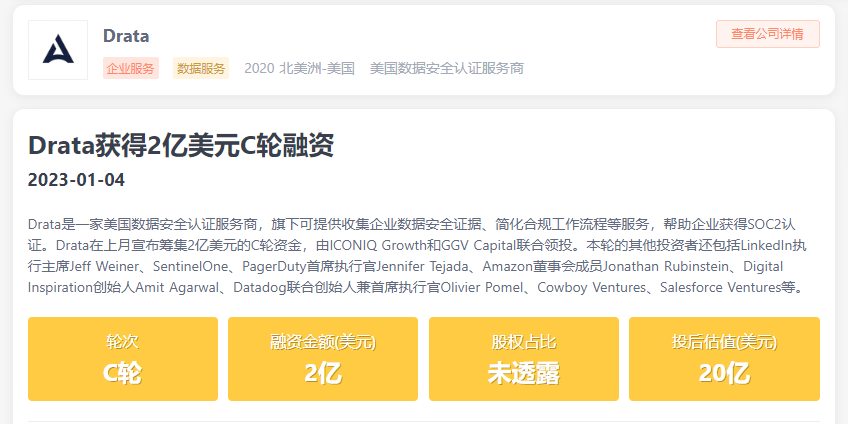
Task: Select the 数据服务 tag
Action: click(201, 68)
